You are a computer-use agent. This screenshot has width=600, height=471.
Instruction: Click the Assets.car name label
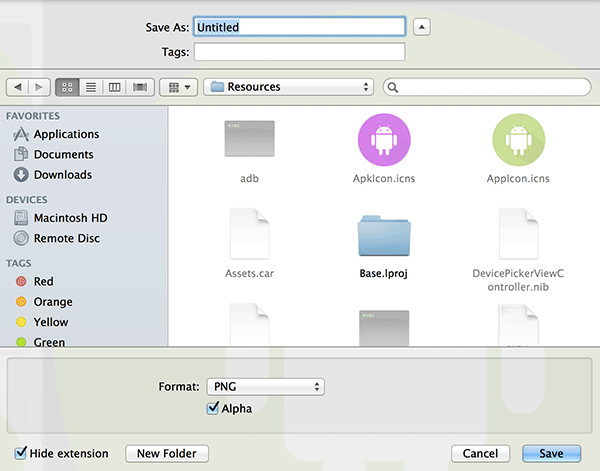tap(249, 273)
